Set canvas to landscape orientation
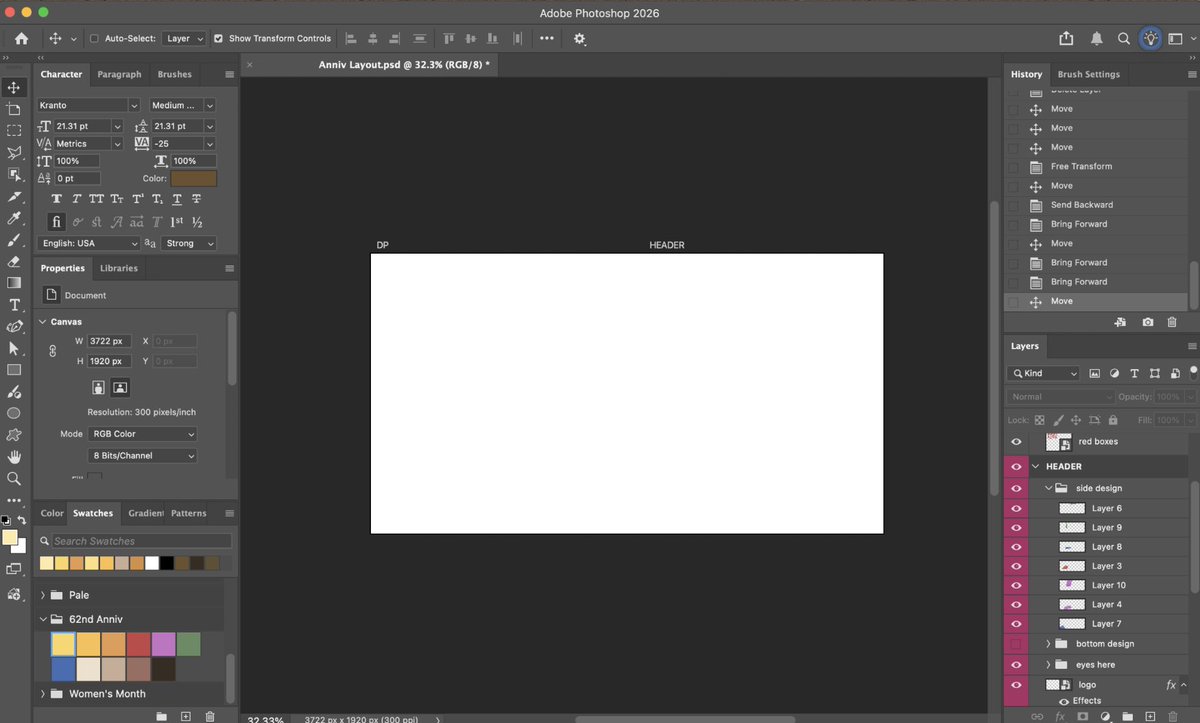 120,387
